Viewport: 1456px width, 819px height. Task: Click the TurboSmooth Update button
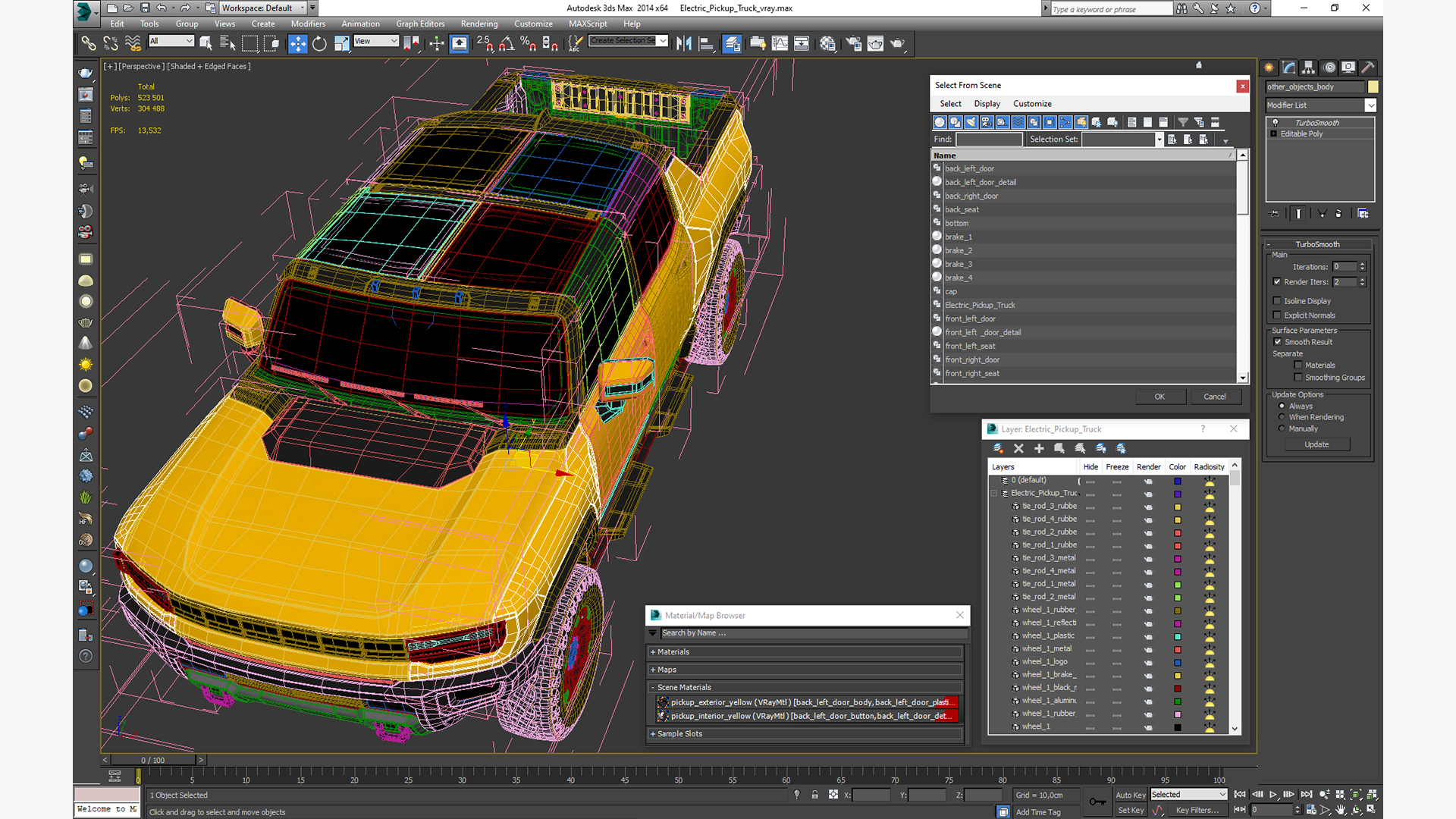[x=1316, y=445]
